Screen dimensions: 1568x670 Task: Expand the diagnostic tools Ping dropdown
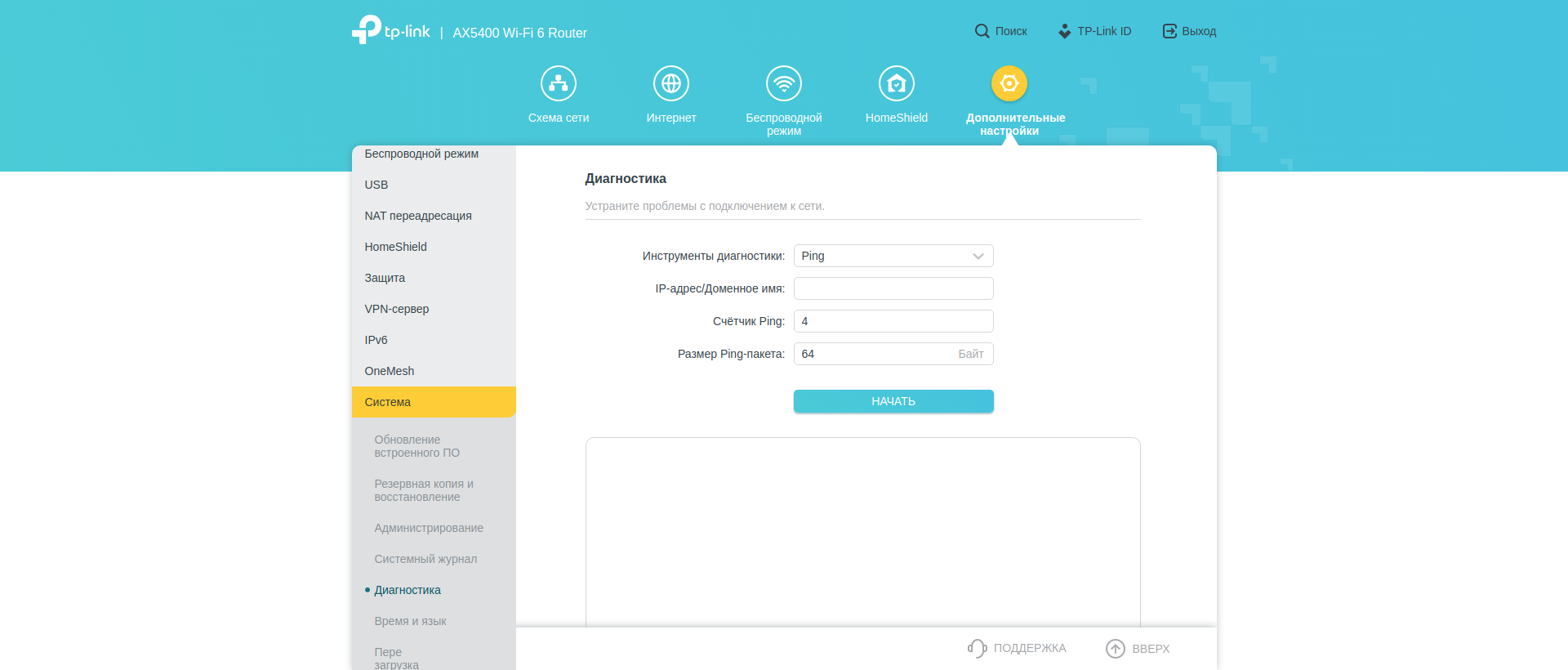[x=893, y=256]
